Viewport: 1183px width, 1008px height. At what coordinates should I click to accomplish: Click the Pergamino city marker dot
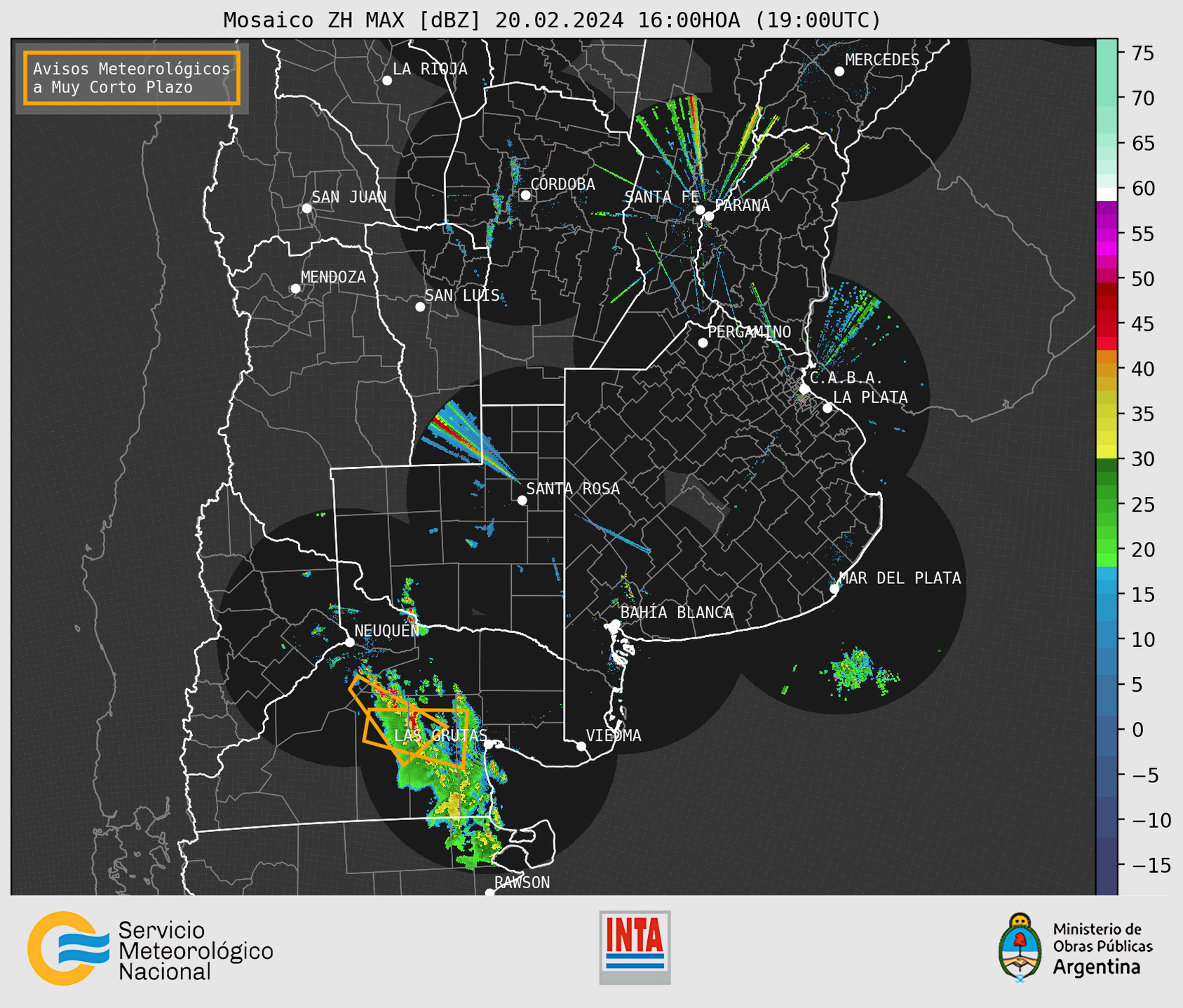(x=703, y=343)
